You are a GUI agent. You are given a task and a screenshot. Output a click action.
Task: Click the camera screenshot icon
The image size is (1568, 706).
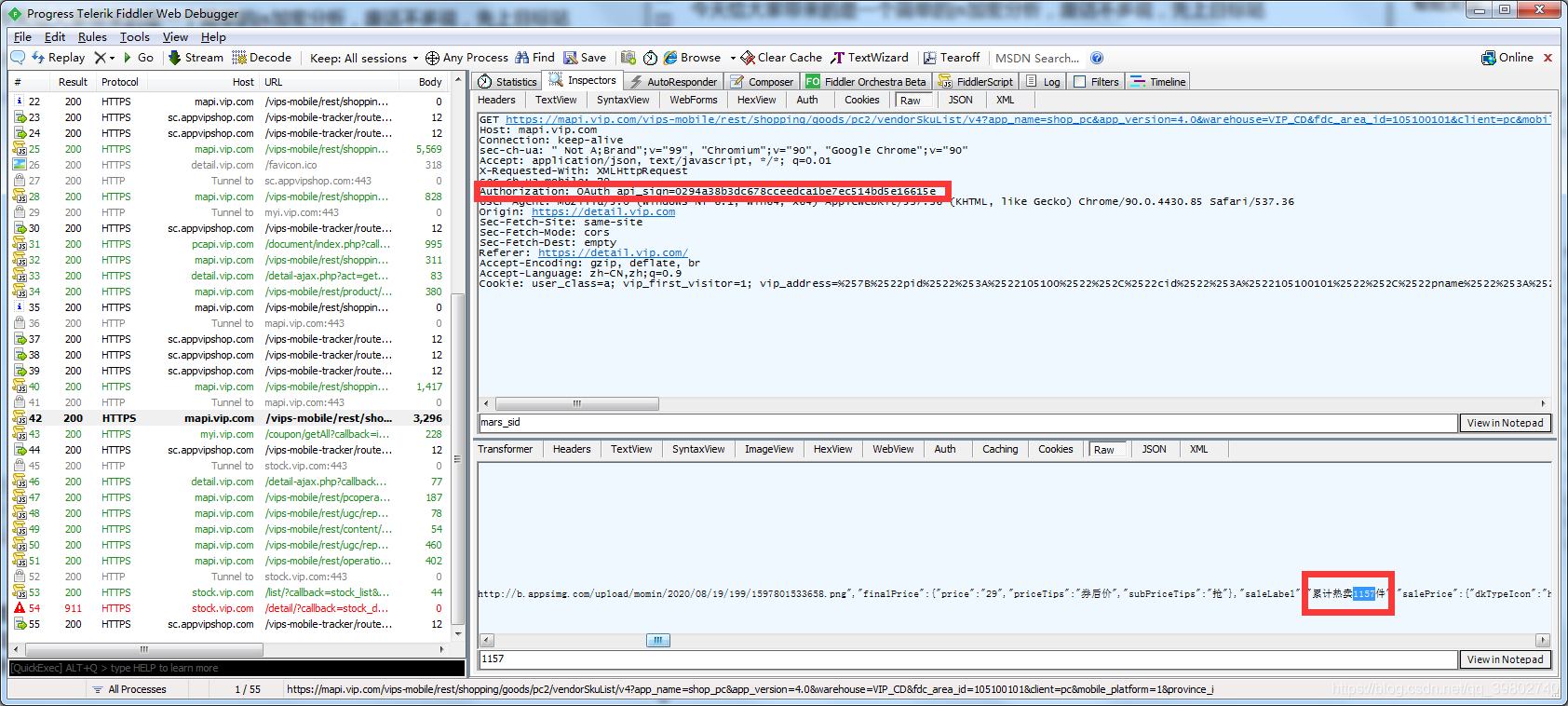tap(629, 58)
